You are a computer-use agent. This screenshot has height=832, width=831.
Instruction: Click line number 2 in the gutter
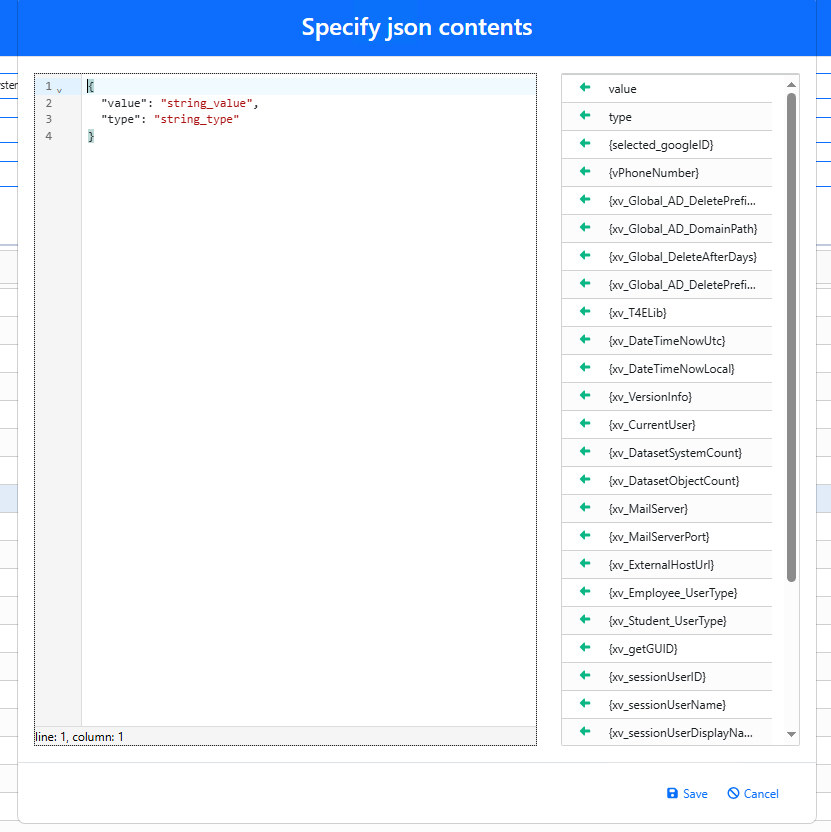pyautogui.click(x=49, y=103)
